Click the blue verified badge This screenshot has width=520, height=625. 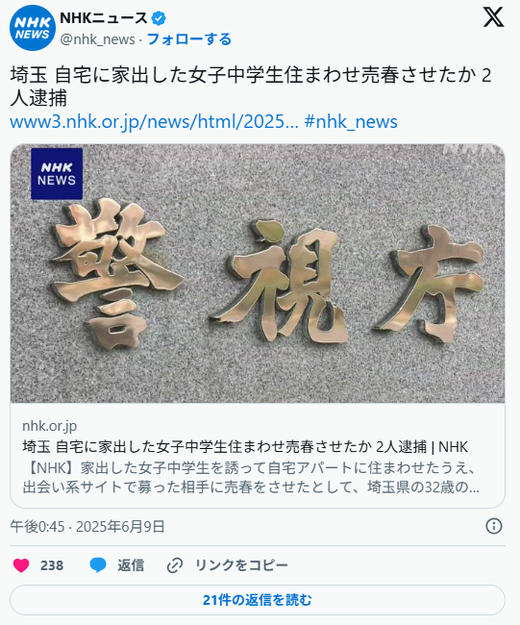click(159, 18)
